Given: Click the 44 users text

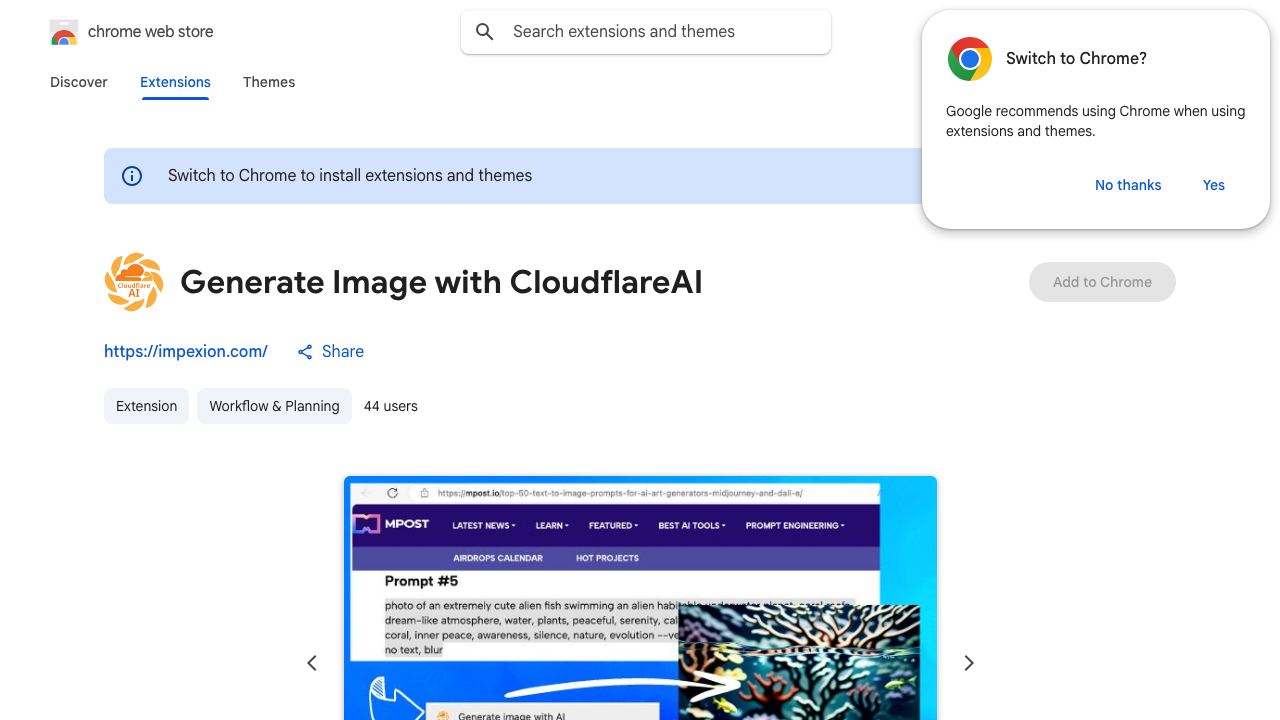Looking at the screenshot, I should coord(391,406).
